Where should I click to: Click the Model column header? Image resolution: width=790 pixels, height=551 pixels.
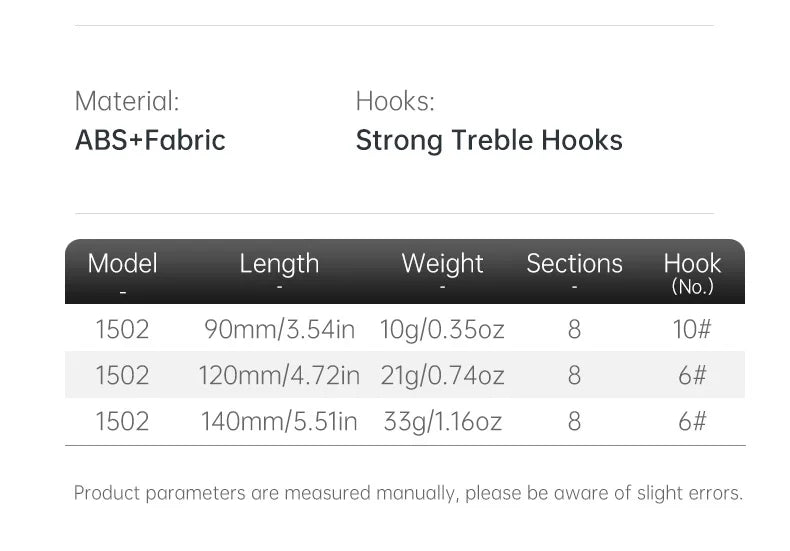click(x=122, y=264)
